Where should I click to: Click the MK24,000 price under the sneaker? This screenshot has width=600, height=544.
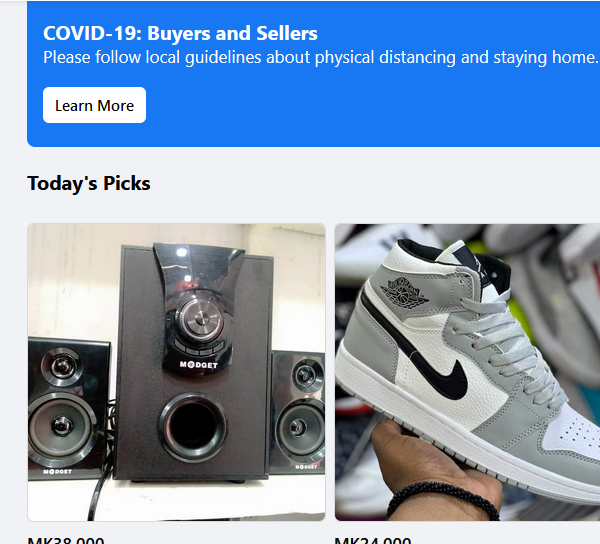(x=373, y=540)
